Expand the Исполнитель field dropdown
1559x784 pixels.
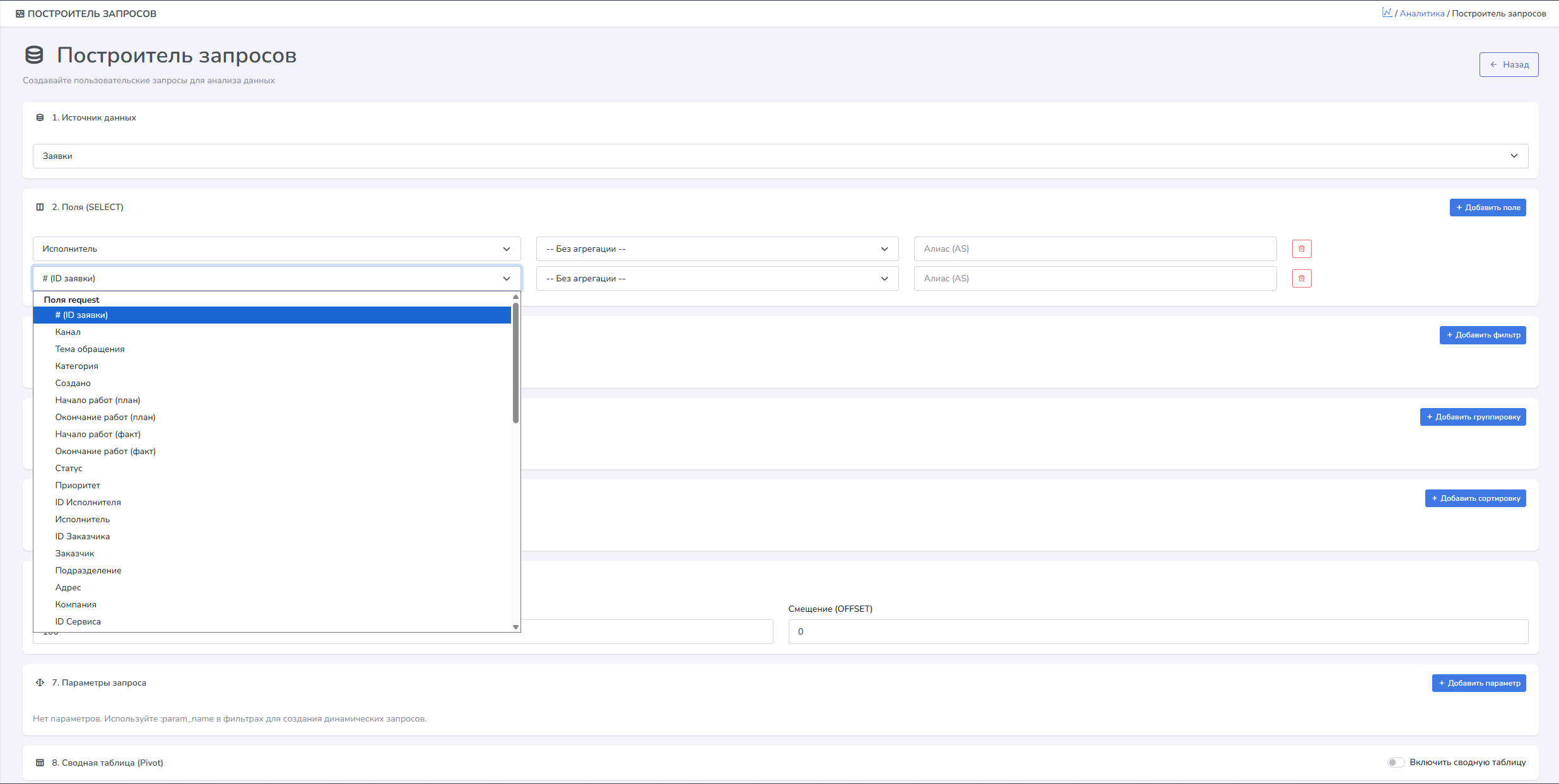click(x=276, y=249)
